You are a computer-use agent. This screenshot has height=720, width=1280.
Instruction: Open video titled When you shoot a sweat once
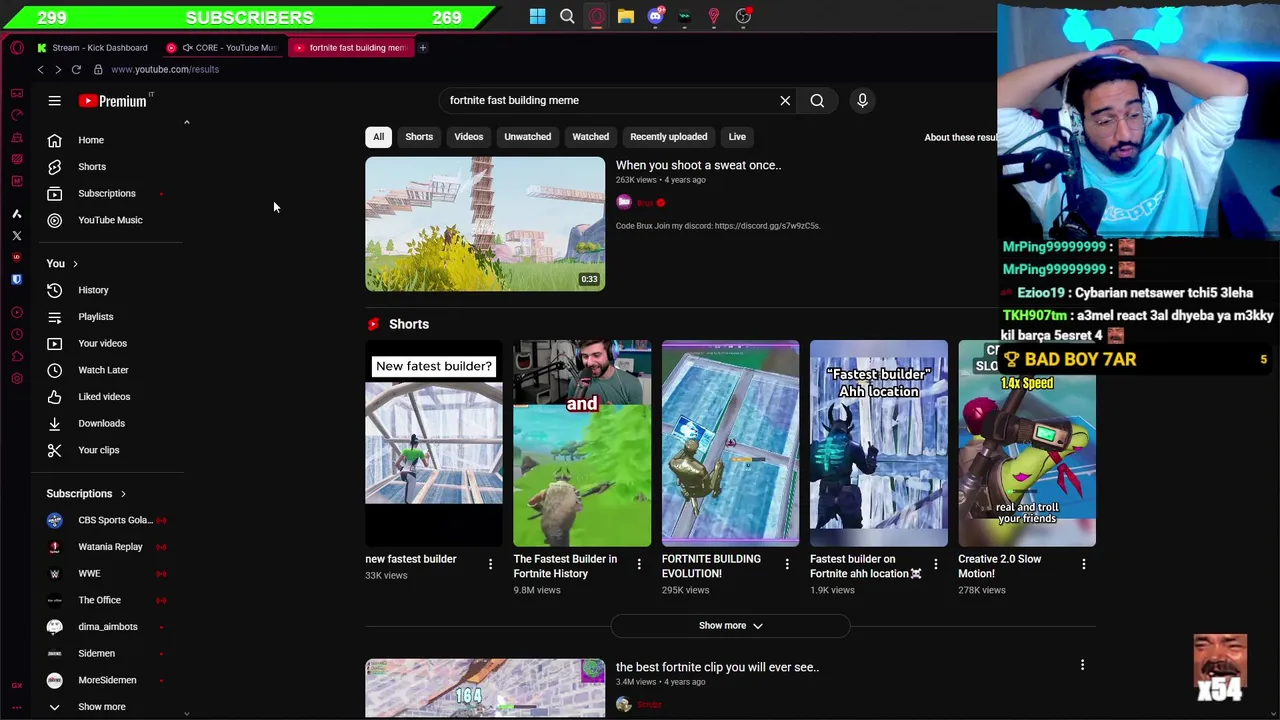click(x=698, y=165)
